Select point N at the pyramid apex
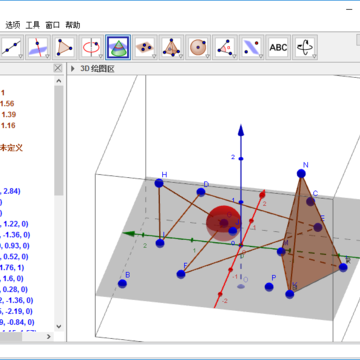 [x=301, y=173]
